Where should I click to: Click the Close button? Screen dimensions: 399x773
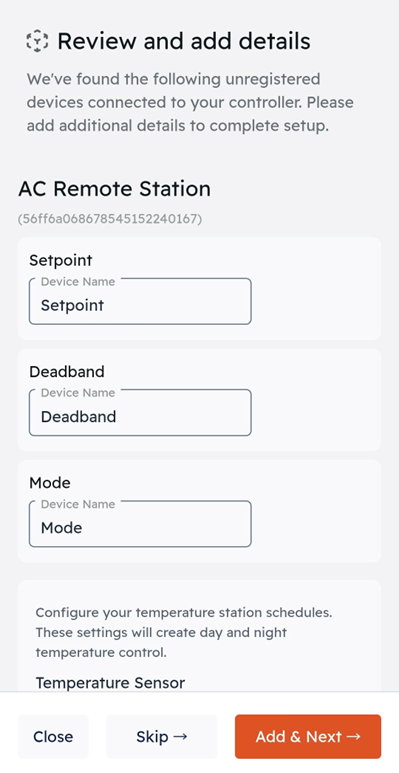[53, 737]
